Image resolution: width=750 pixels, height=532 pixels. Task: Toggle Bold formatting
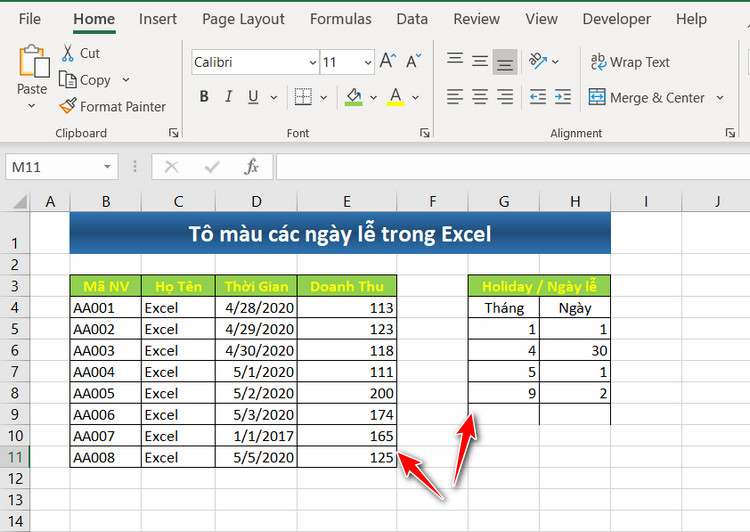pos(204,97)
